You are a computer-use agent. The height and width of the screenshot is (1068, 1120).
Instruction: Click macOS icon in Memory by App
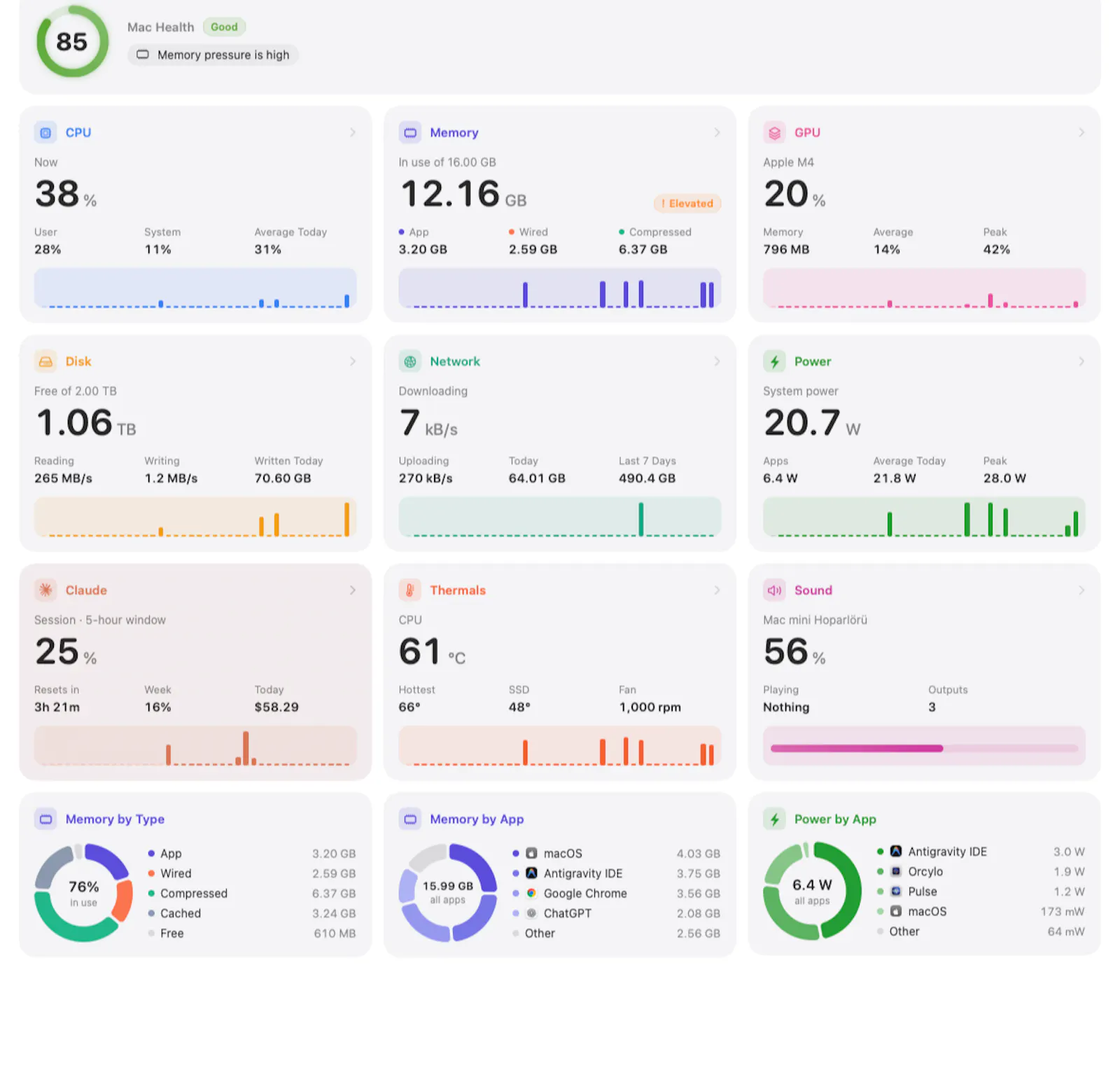531,853
